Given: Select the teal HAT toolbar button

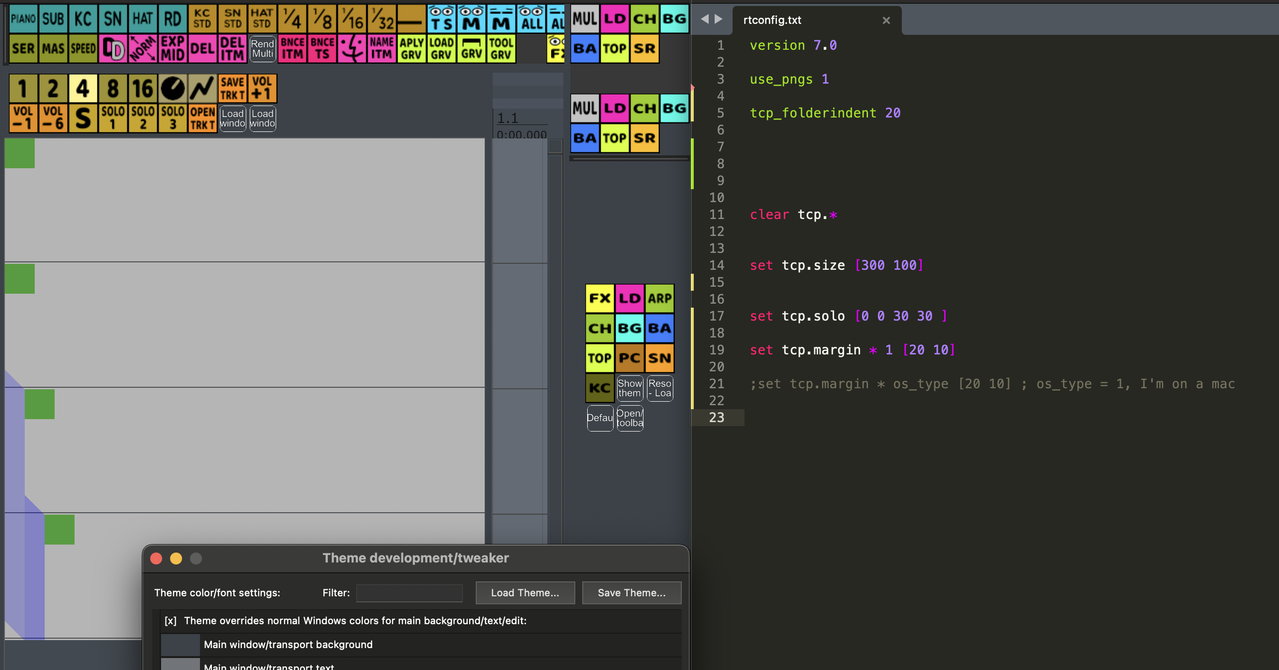Looking at the screenshot, I should click(143, 18).
